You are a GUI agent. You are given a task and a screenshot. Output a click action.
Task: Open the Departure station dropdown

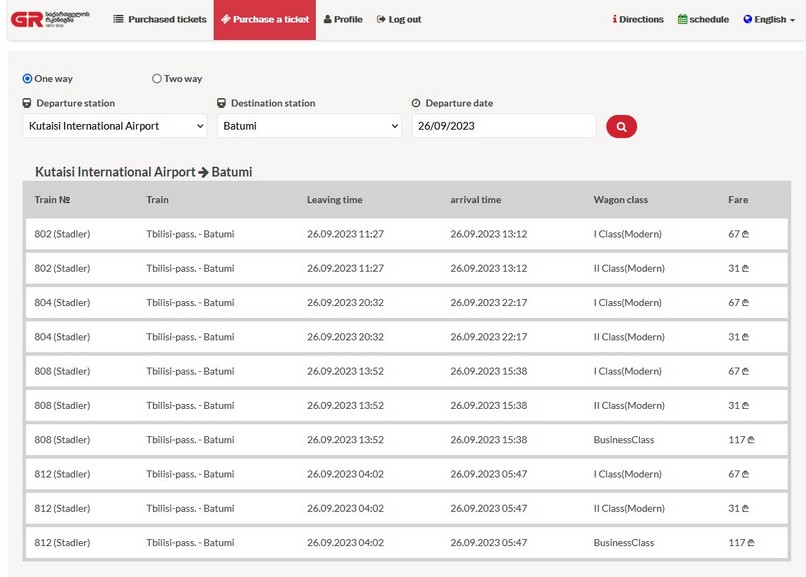[x=115, y=126]
